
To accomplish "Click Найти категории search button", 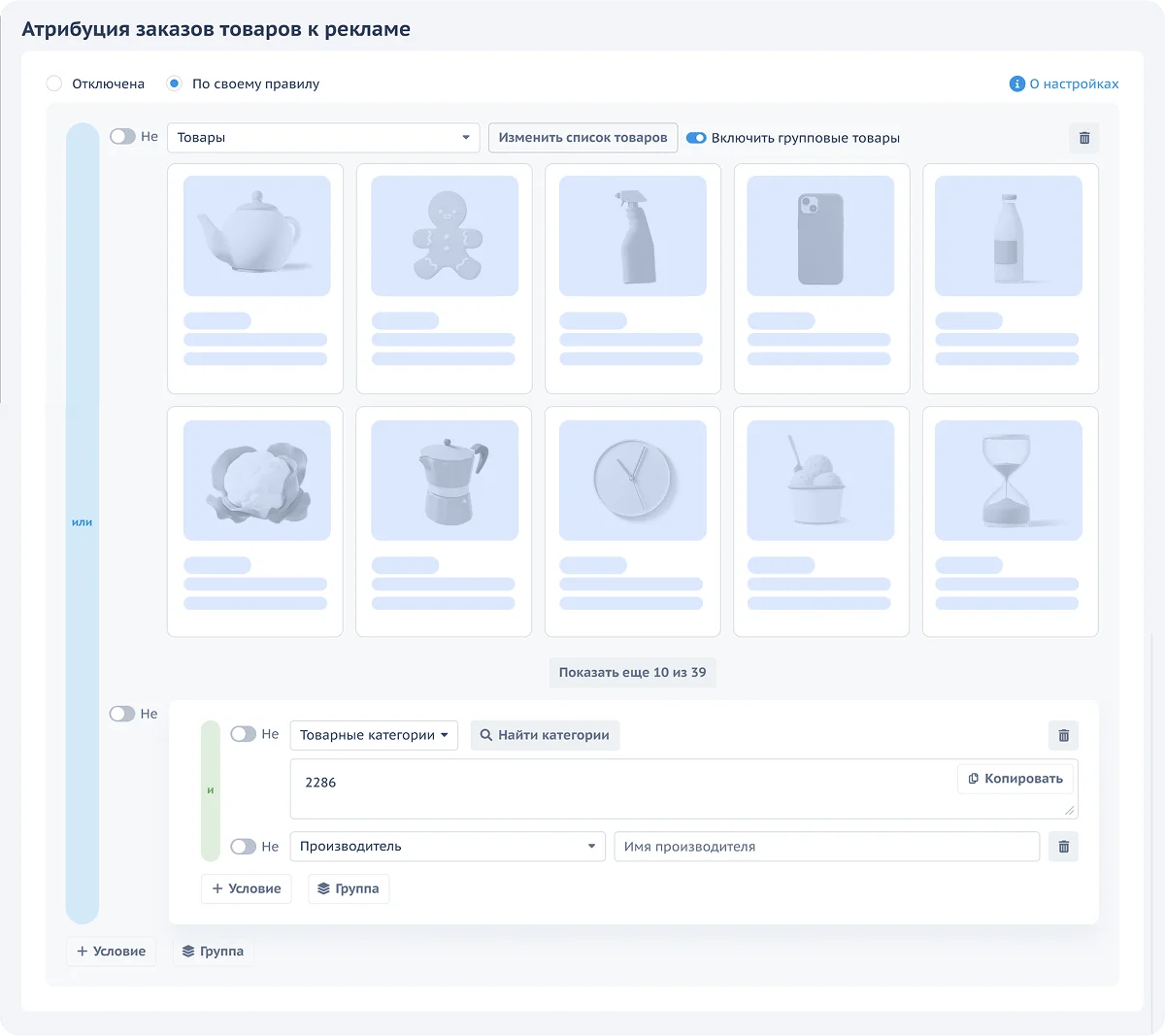I will point(545,735).
